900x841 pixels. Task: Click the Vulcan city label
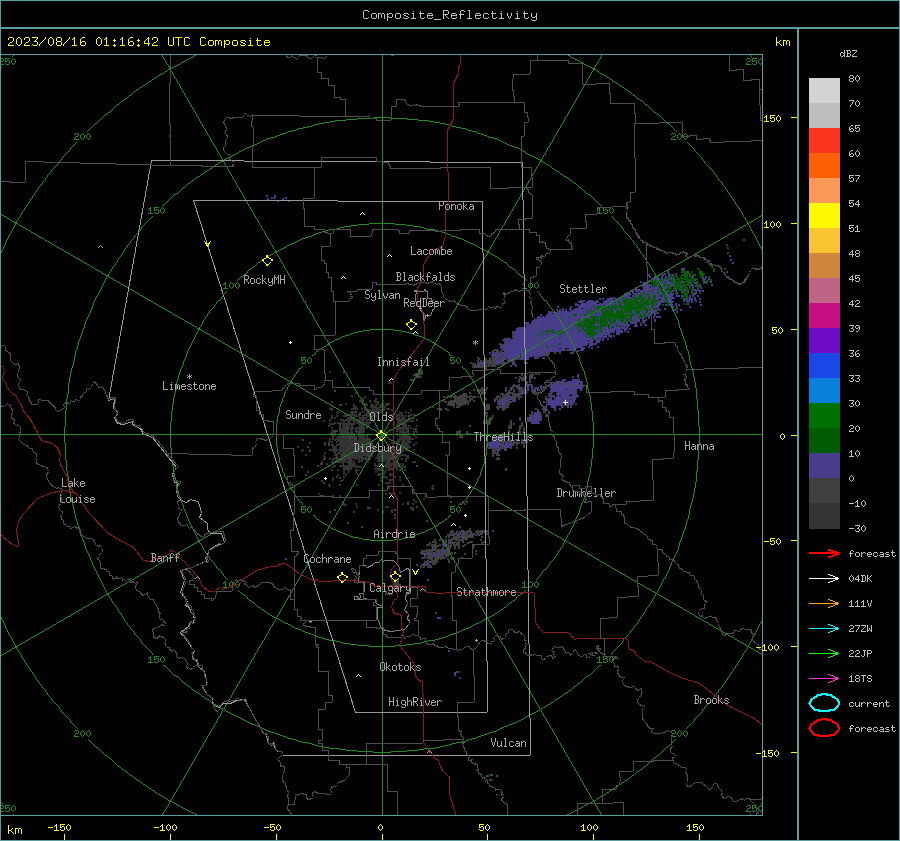508,743
